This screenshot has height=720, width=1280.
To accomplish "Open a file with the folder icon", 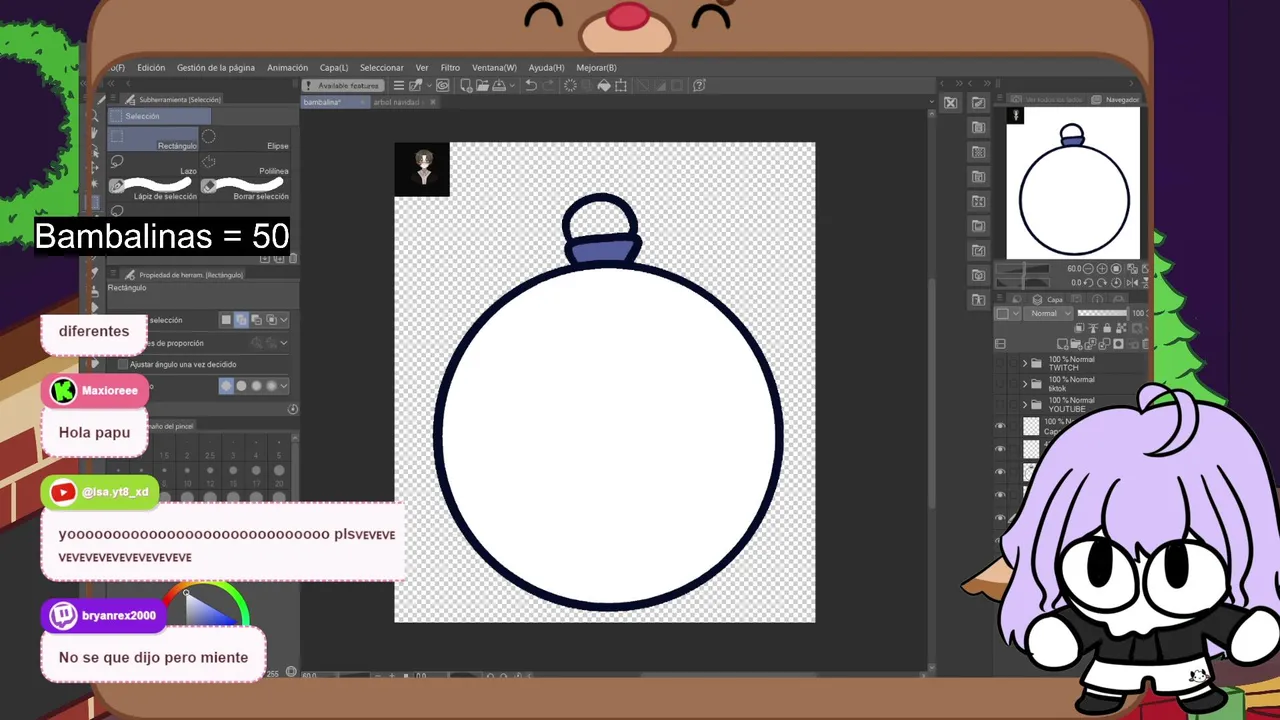I will pos(482,86).
